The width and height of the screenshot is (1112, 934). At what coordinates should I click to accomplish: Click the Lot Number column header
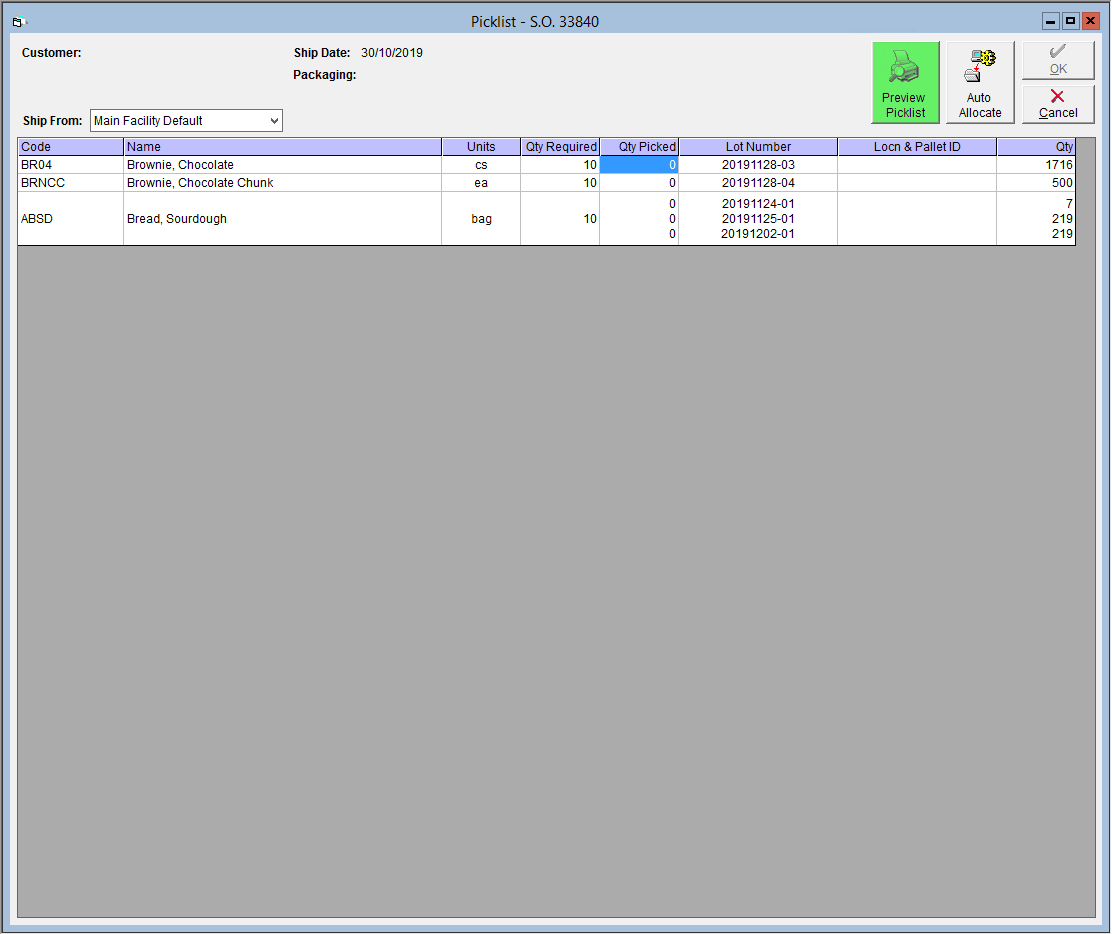coord(758,147)
